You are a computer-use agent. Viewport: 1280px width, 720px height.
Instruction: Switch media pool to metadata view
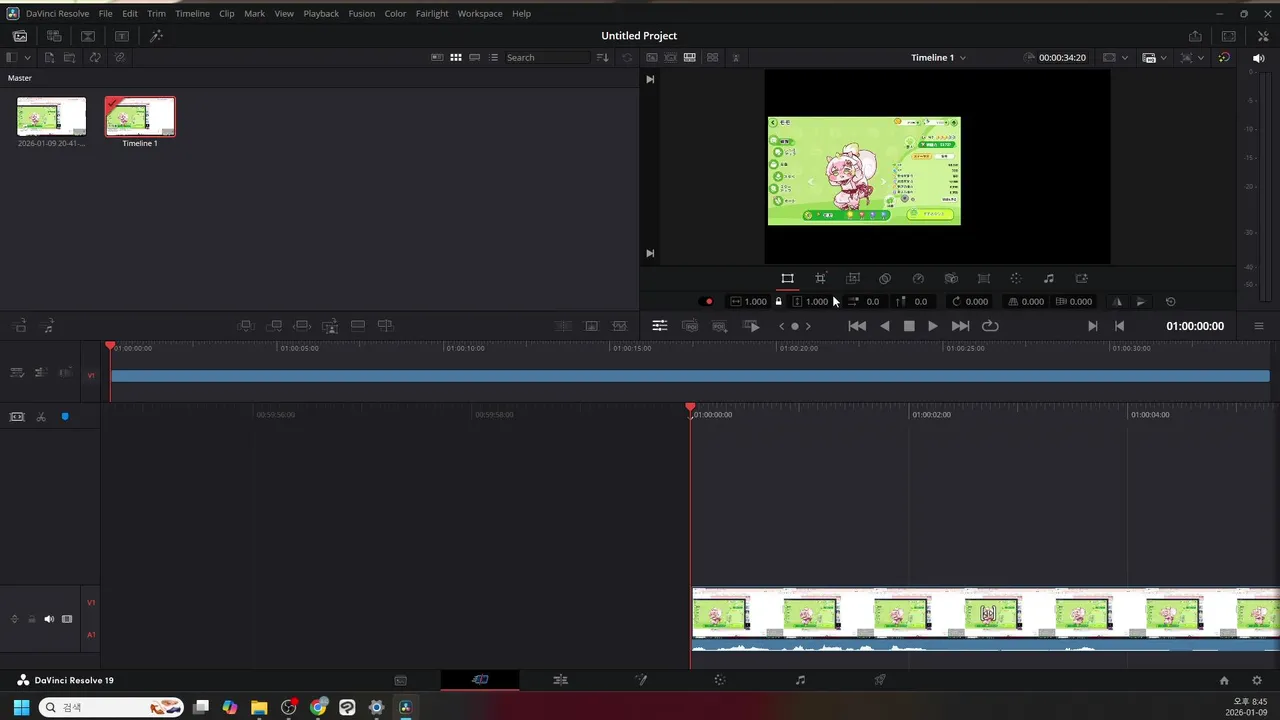pyautogui.click(x=437, y=58)
